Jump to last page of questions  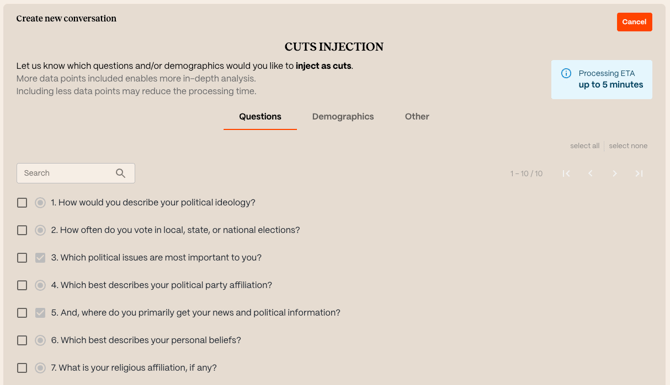point(639,173)
